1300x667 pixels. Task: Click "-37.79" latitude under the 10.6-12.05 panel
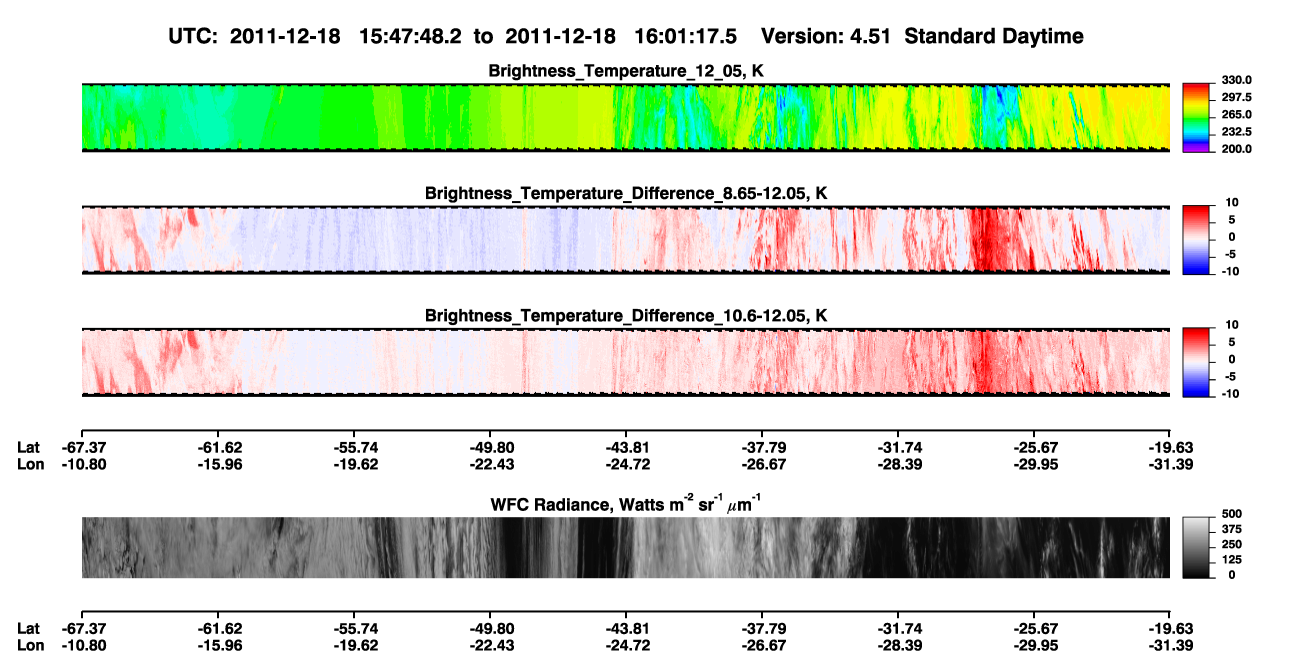point(762,447)
